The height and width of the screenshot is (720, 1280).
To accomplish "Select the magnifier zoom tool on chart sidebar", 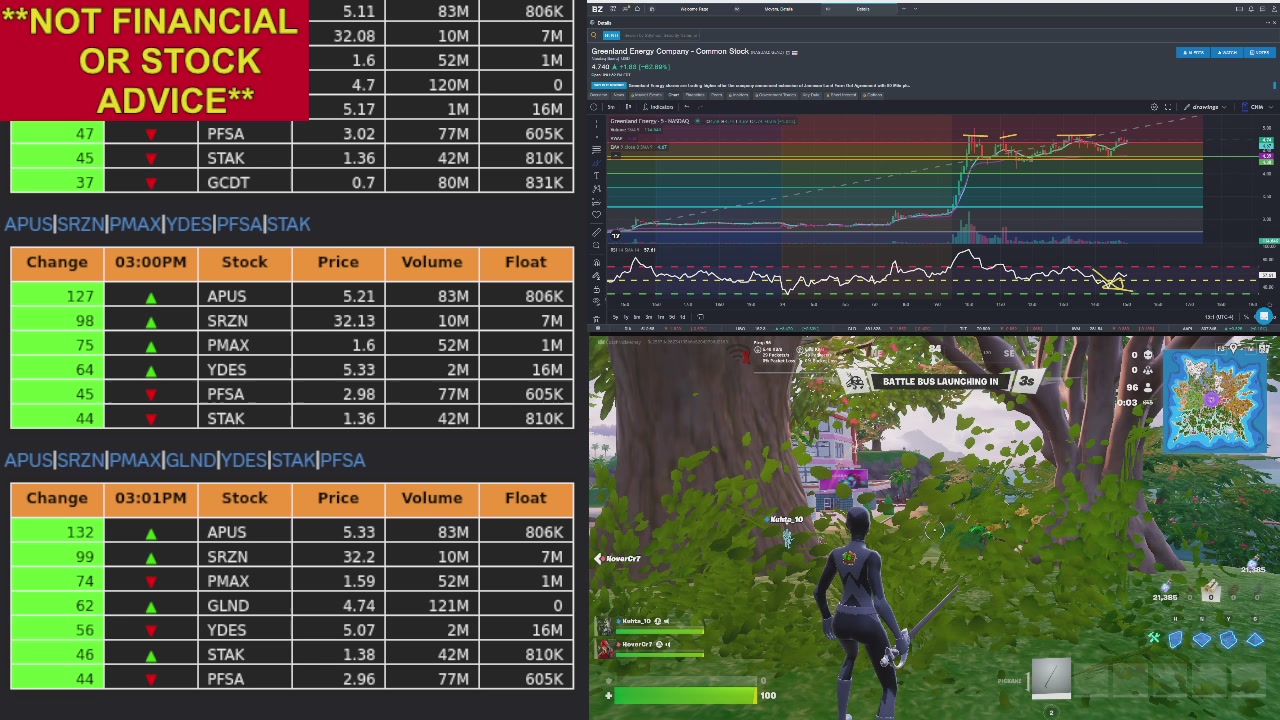I will pos(597,247).
